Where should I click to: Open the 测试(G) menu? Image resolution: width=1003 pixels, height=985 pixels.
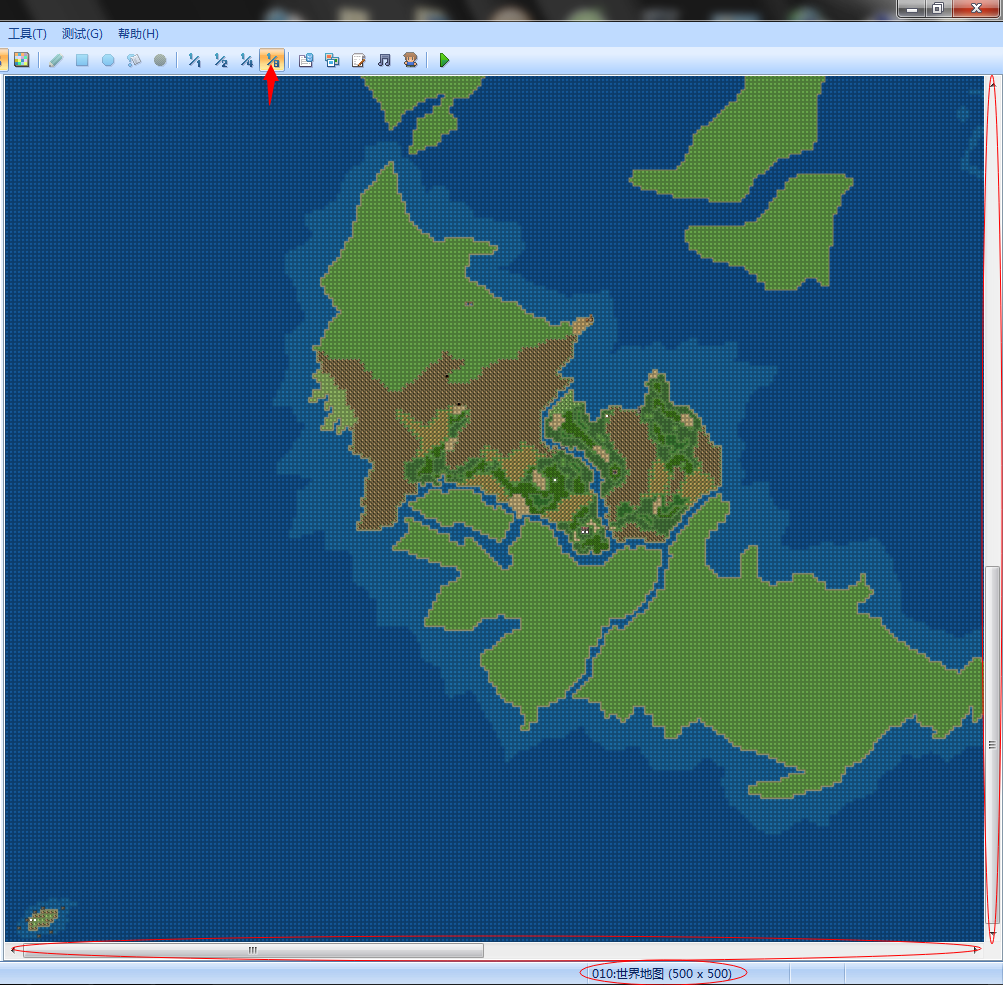(82, 34)
